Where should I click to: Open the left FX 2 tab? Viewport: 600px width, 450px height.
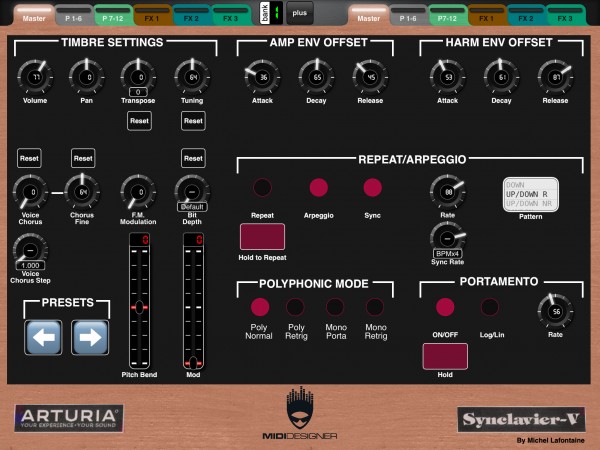coord(191,15)
